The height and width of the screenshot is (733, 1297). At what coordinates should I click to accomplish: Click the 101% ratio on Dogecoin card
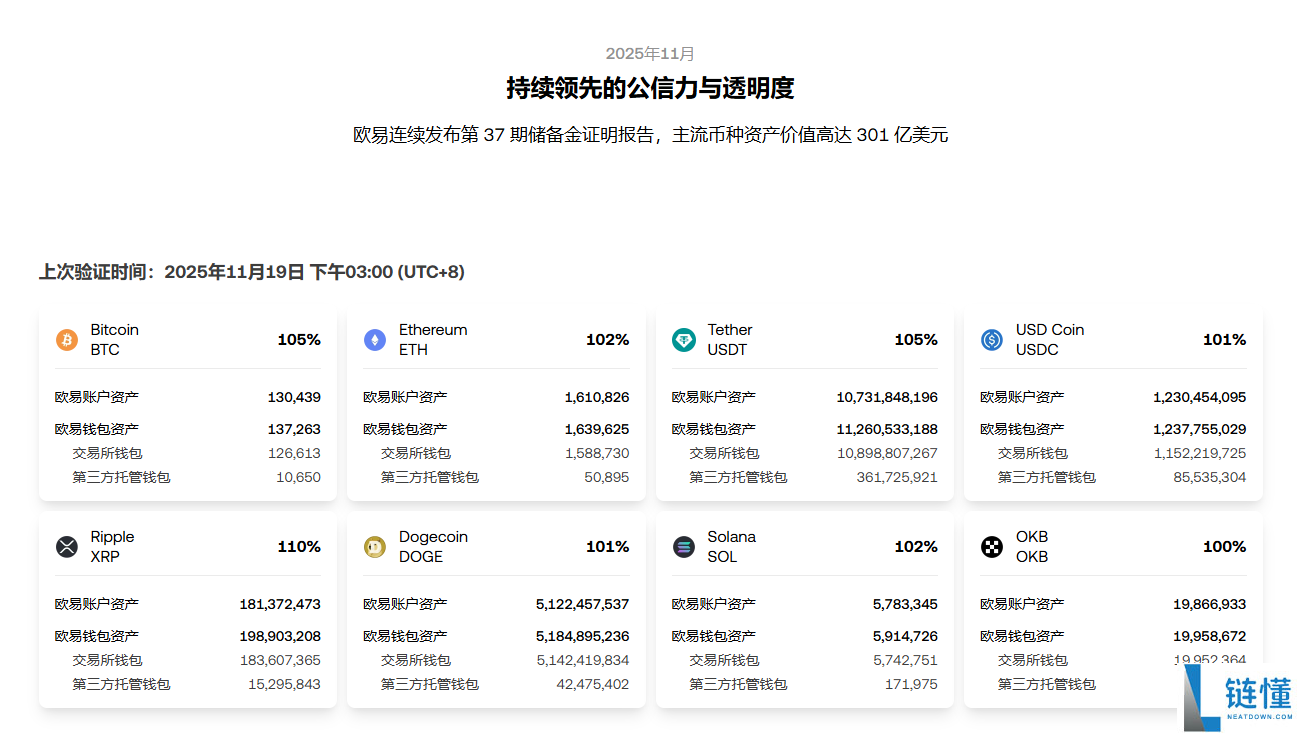[x=608, y=547]
